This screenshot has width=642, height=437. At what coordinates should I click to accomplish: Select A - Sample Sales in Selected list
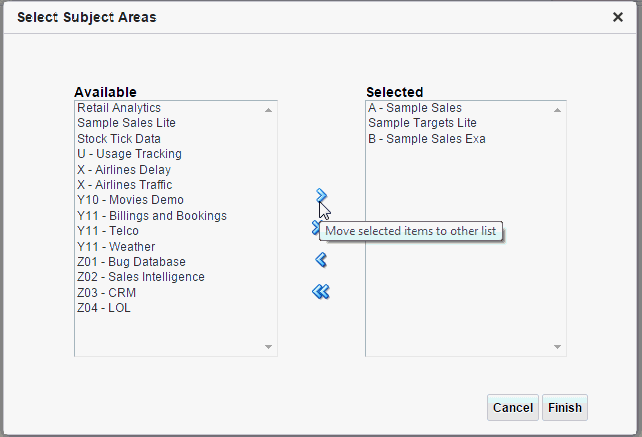coord(415,108)
